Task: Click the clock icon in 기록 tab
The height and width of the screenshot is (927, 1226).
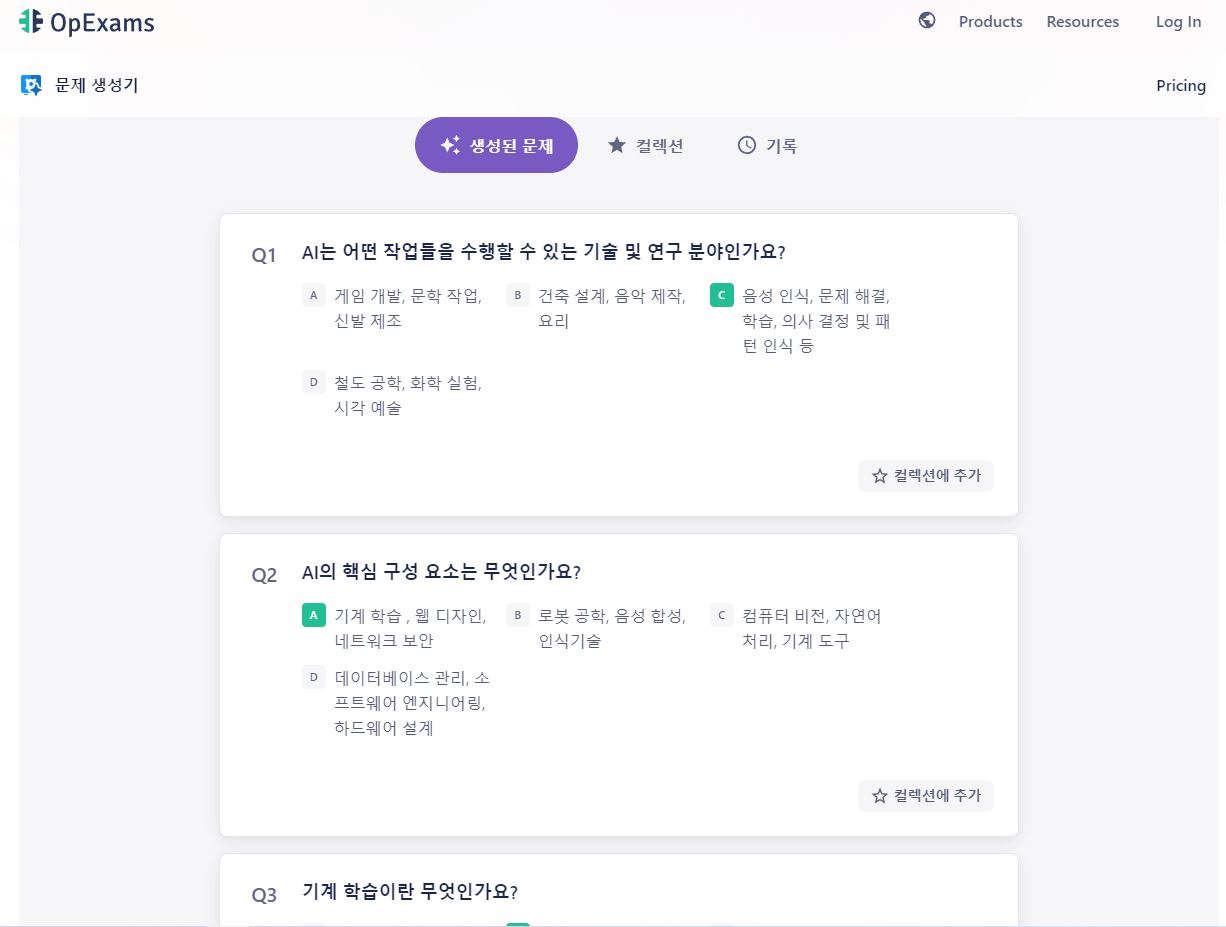Action: point(747,145)
